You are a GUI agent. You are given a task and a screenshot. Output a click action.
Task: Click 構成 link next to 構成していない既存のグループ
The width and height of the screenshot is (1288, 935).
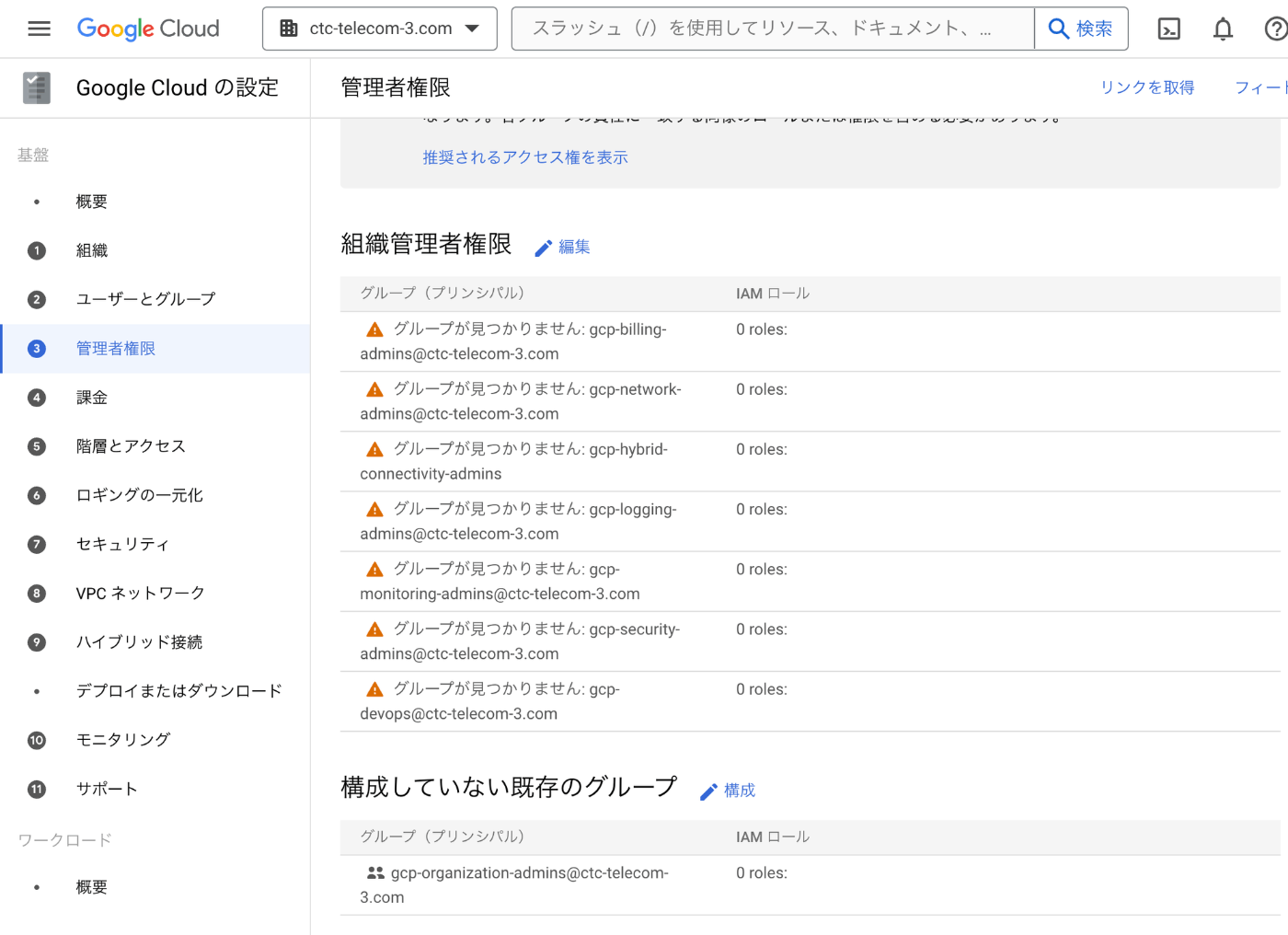(x=728, y=791)
